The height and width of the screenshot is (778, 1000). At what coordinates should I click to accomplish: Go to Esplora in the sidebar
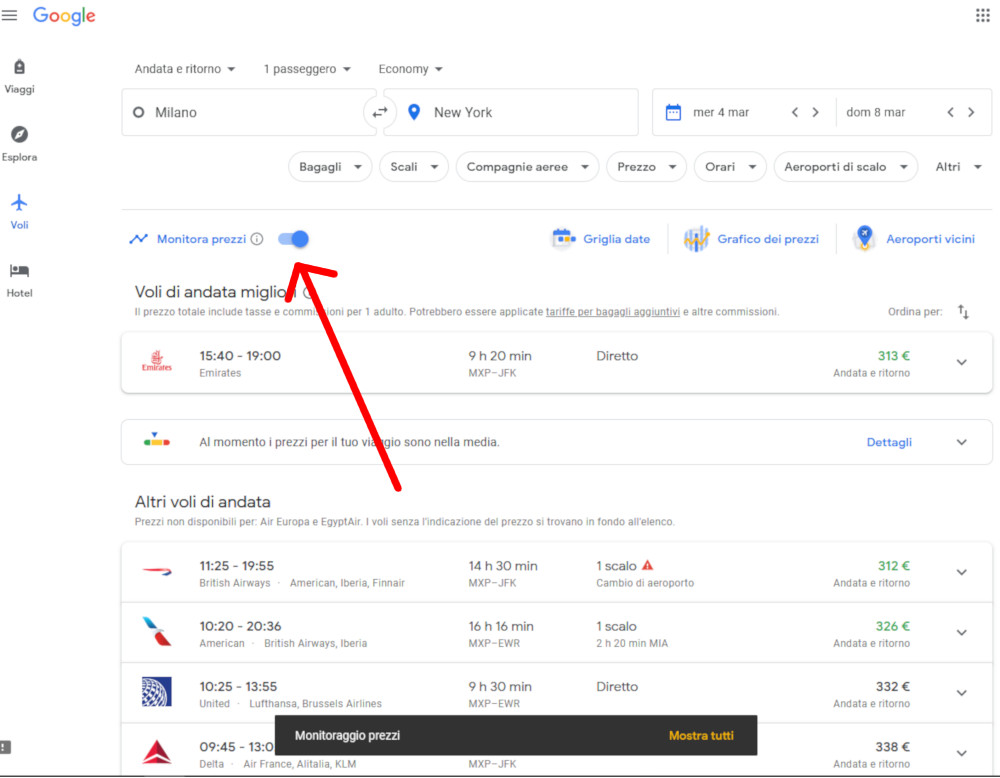[19, 143]
